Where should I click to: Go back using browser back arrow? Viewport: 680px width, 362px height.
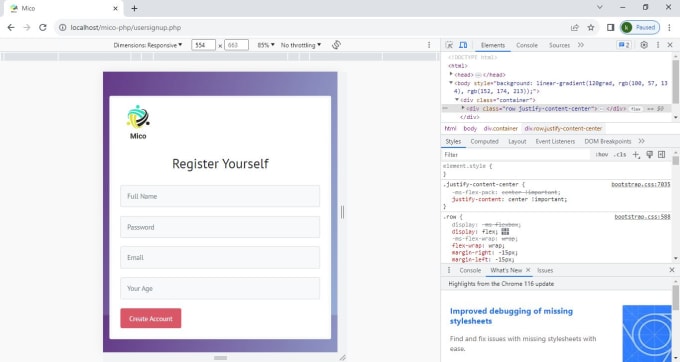11,27
